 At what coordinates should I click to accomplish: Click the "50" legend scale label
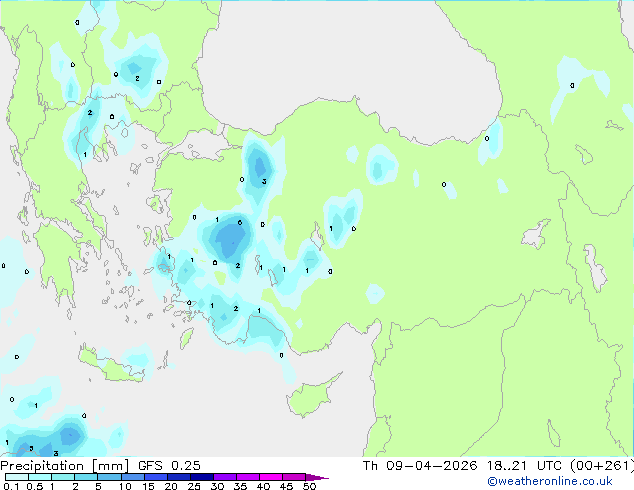pyautogui.click(x=309, y=486)
